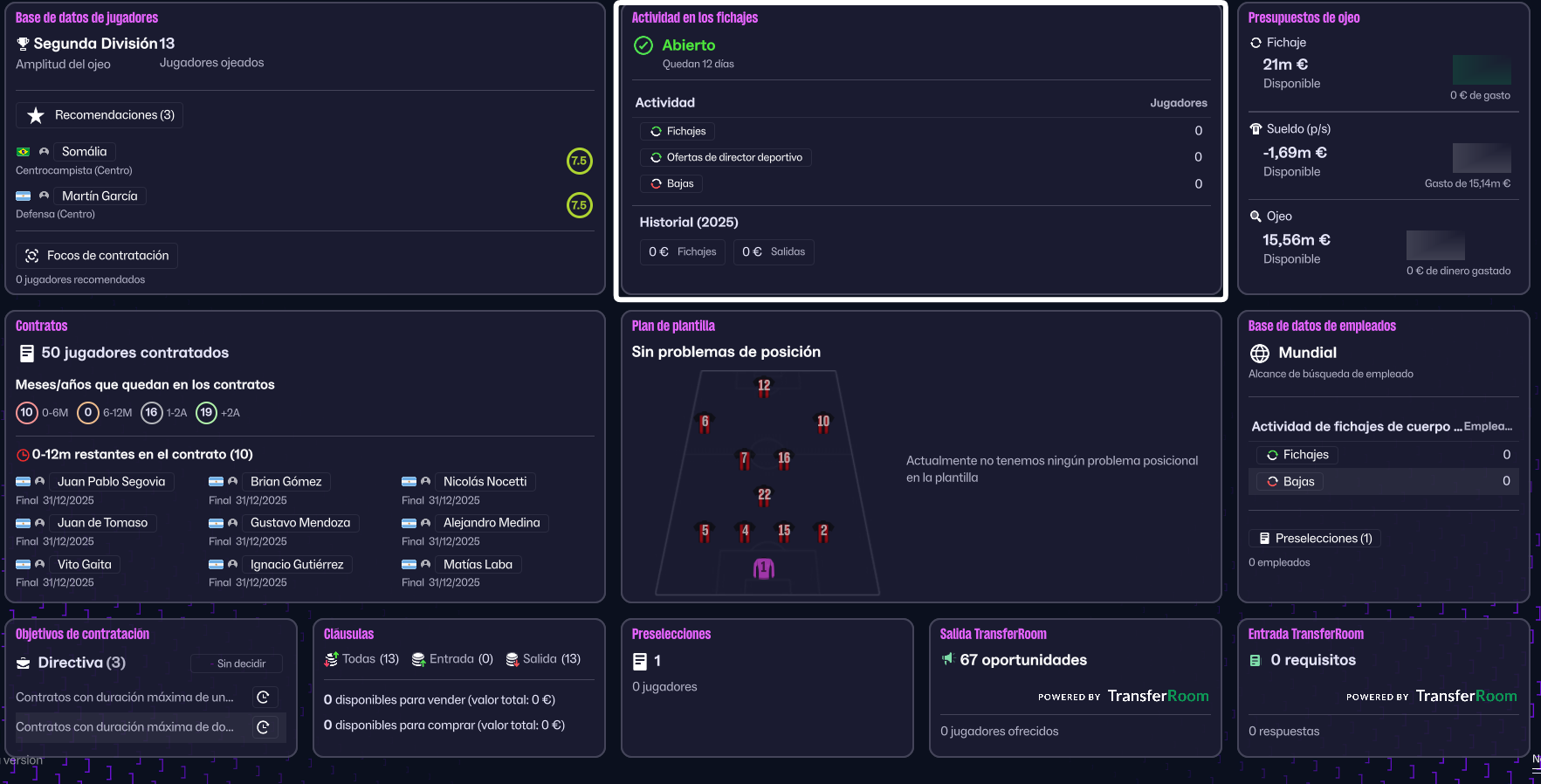Select the Entrada (0) clauses tab
This screenshot has height=784, width=1541.
pos(452,659)
